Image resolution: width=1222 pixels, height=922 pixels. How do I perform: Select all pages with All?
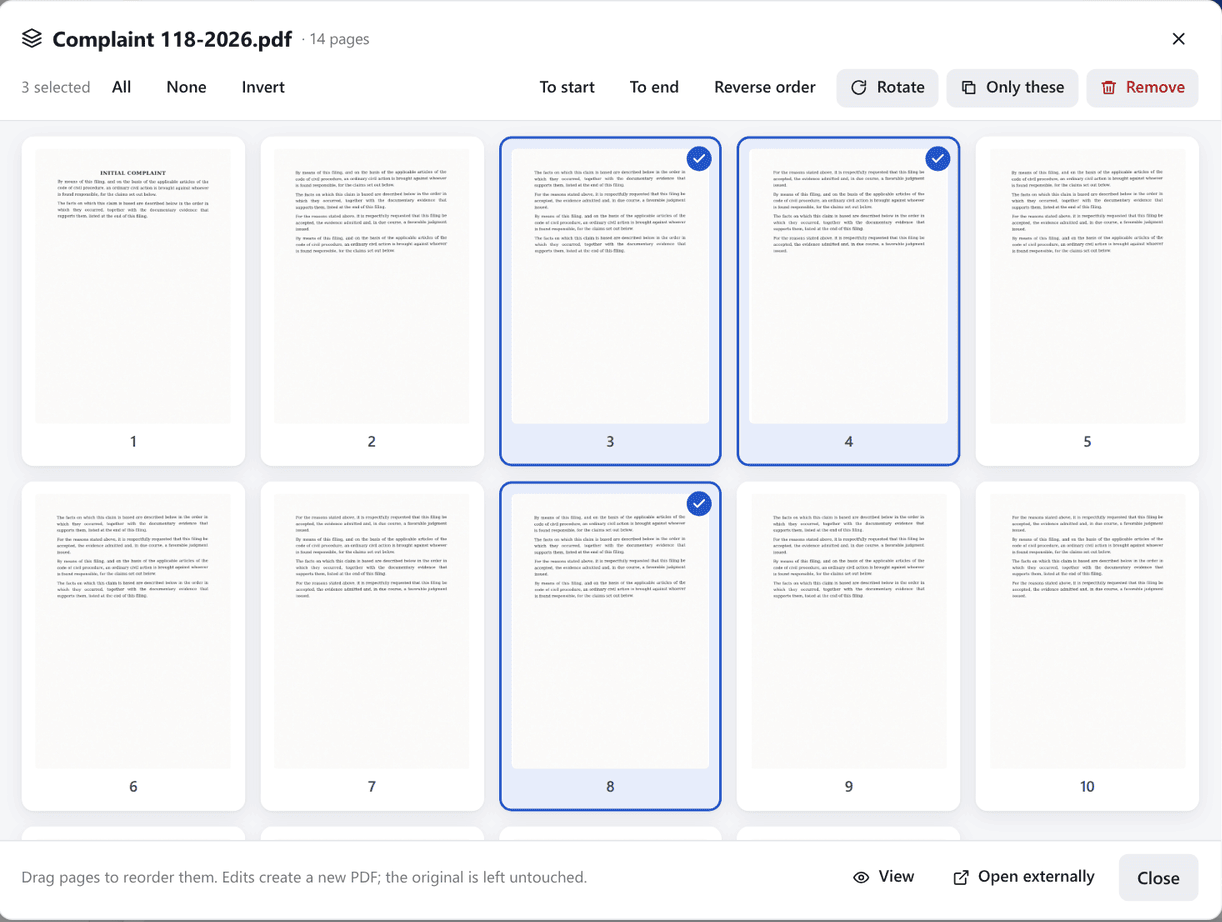tap(122, 87)
